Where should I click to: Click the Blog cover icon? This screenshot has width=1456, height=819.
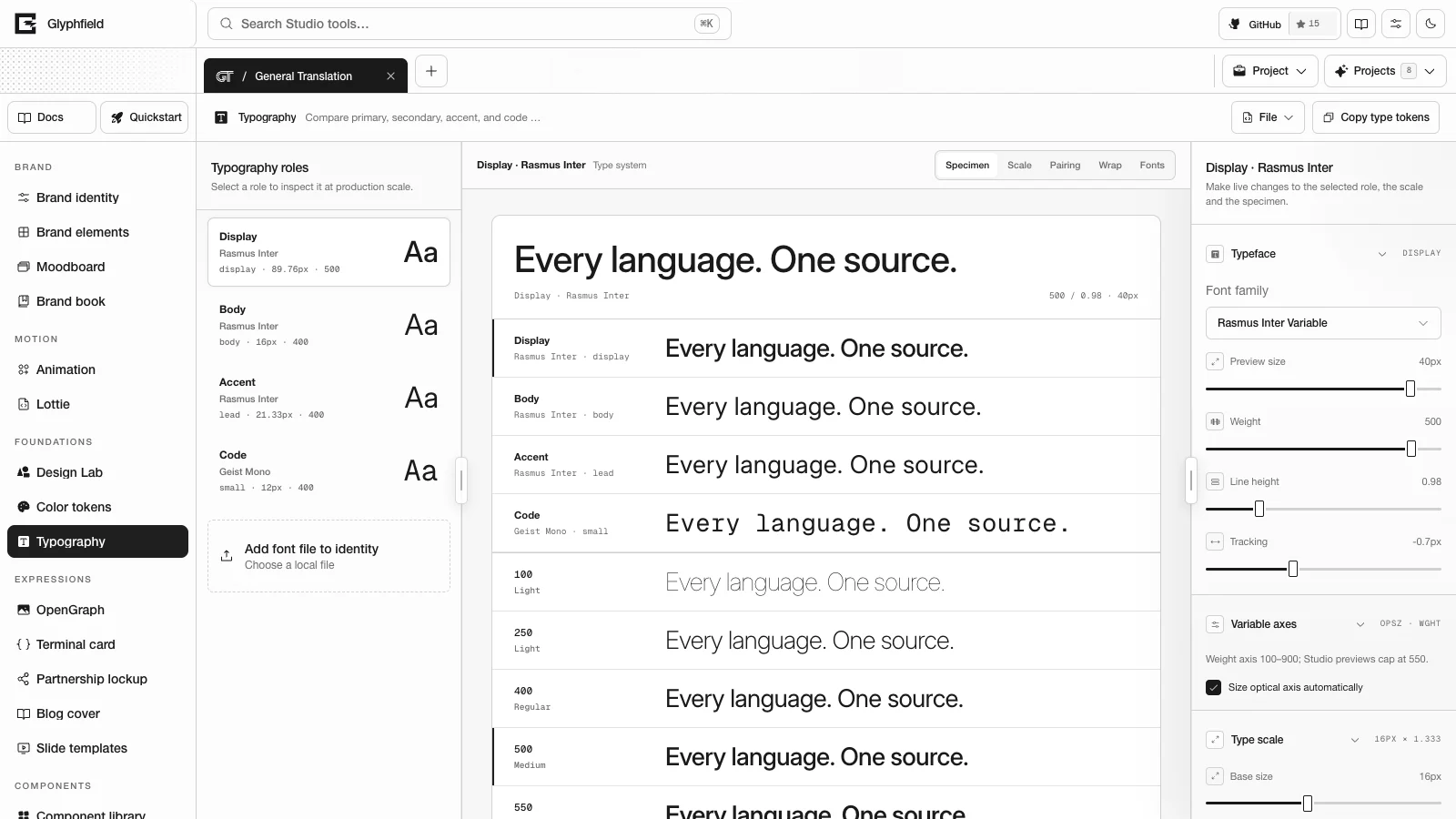pos(24,713)
